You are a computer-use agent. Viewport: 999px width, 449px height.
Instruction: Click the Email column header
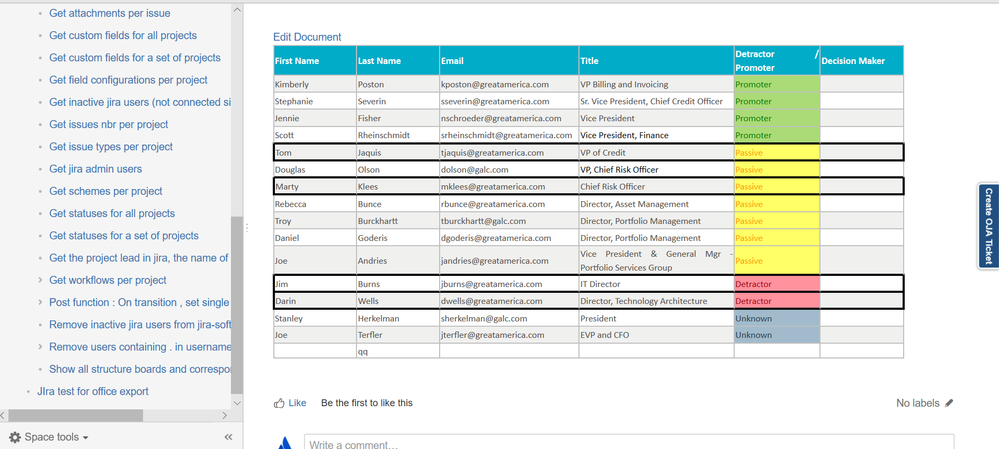tap(509, 61)
